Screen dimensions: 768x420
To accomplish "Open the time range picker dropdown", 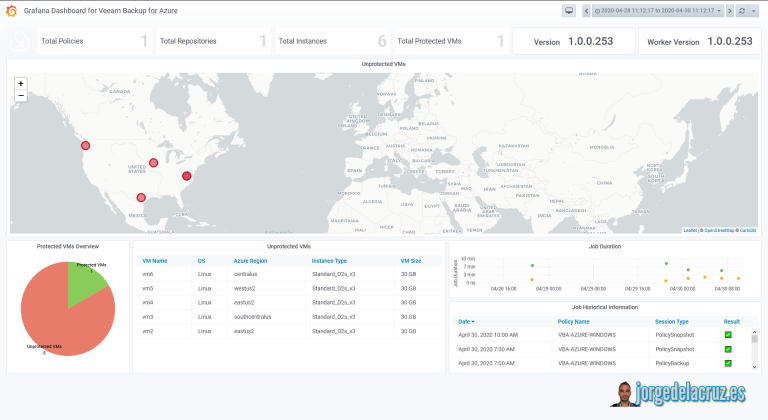I will click(657, 11).
